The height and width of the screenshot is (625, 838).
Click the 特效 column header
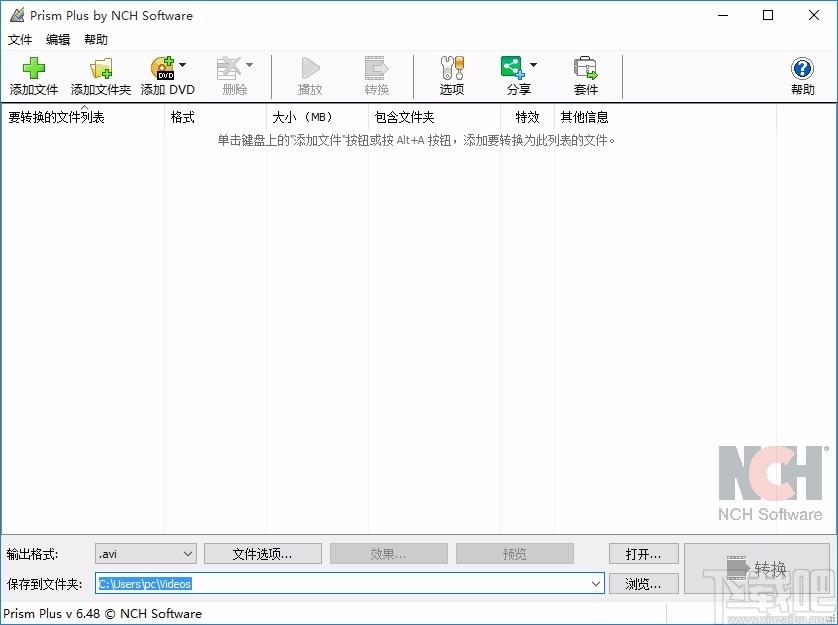(527, 117)
